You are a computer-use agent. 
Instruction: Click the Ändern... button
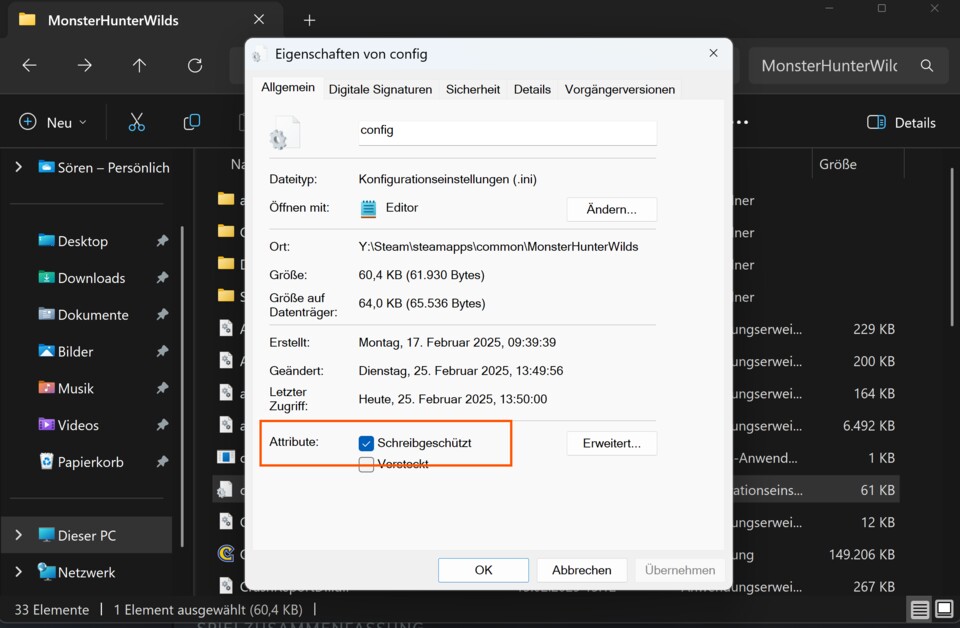[611, 209]
